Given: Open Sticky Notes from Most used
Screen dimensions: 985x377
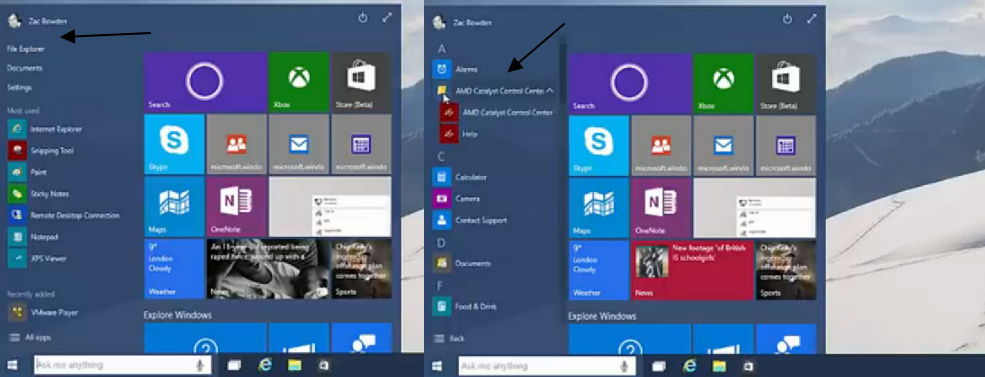Looking at the screenshot, I should tap(38, 194).
